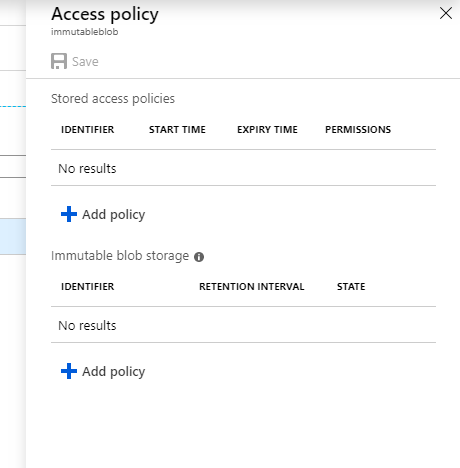Sort by IDENTIFIER in immutable blob table
The height and width of the screenshot is (468, 460).
(x=88, y=287)
